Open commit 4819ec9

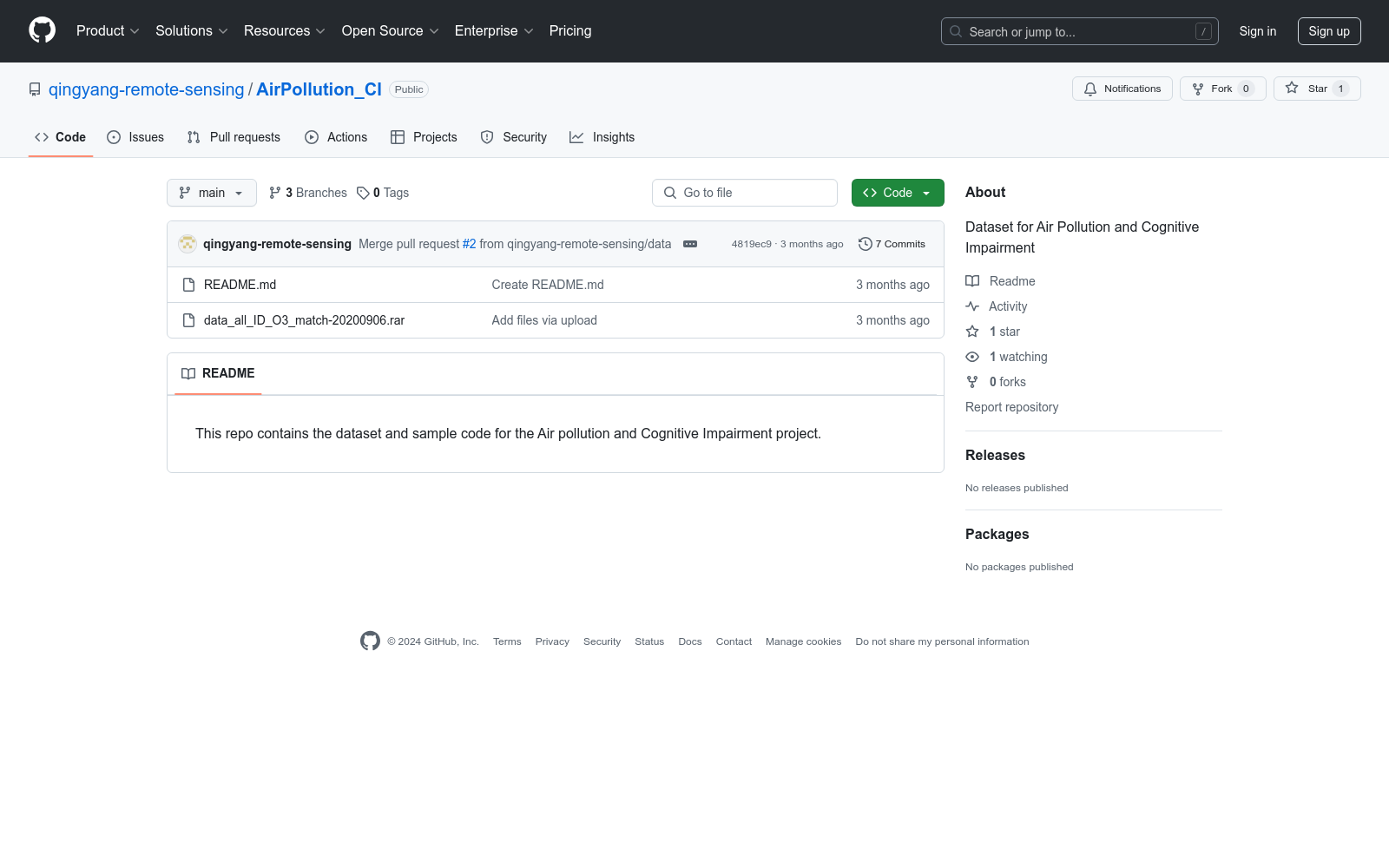tap(751, 244)
